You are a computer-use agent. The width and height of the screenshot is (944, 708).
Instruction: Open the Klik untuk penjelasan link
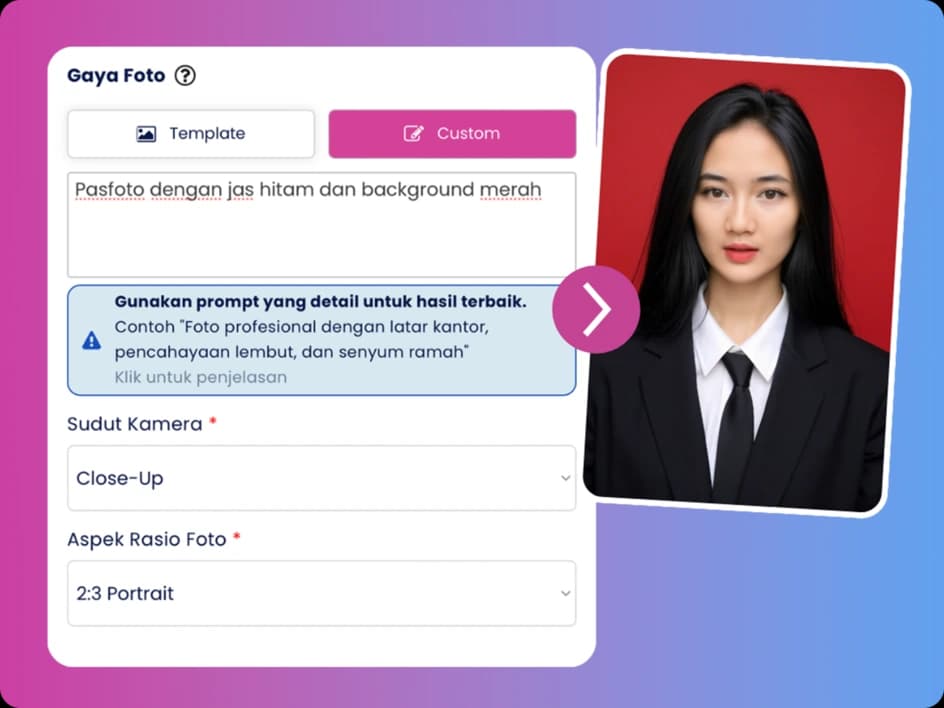point(200,377)
